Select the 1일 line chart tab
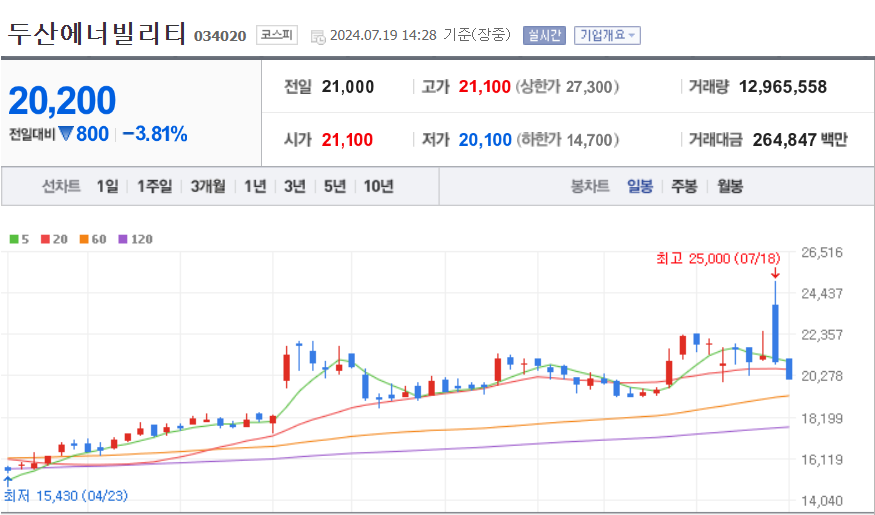This screenshot has width=875, height=515. click(108, 186)
